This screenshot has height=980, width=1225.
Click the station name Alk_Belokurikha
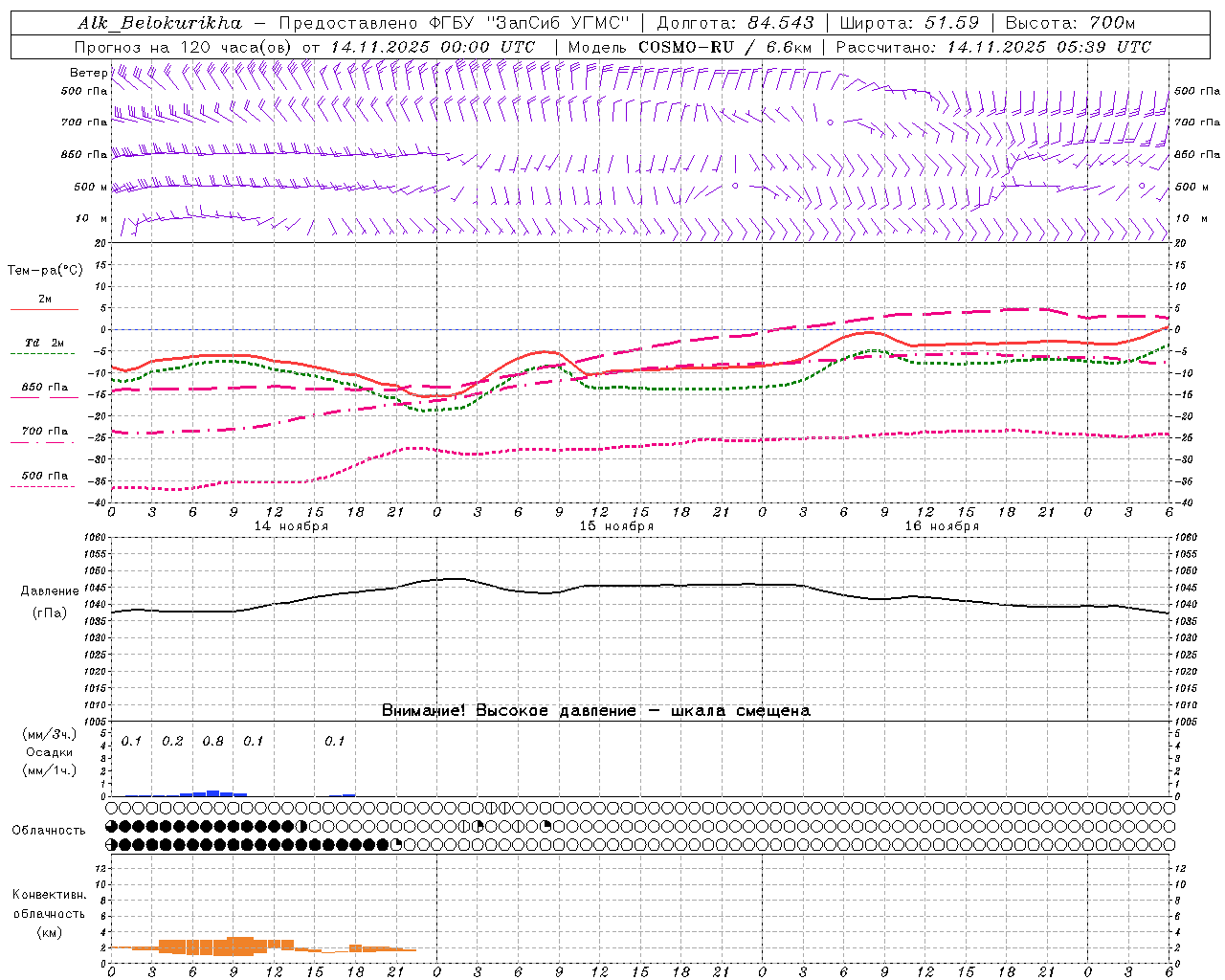pos(160,23)
